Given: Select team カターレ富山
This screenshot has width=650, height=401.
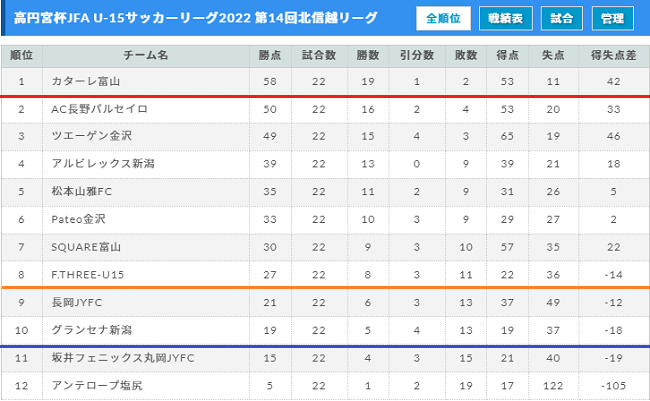Looking at the screenshot, I should pyautogui.click(x=86, y=81).
